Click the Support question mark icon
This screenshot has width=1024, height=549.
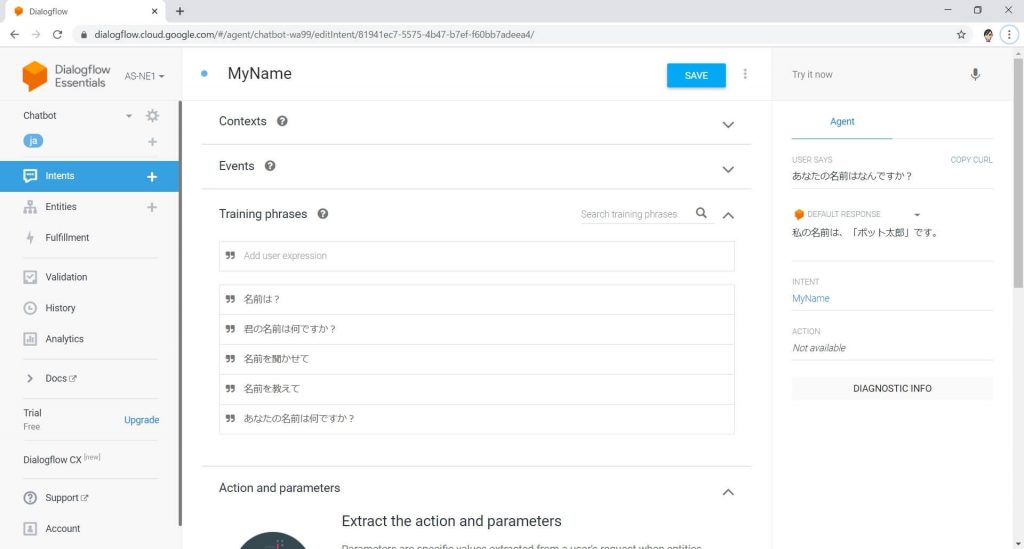[x=30, y=497]
